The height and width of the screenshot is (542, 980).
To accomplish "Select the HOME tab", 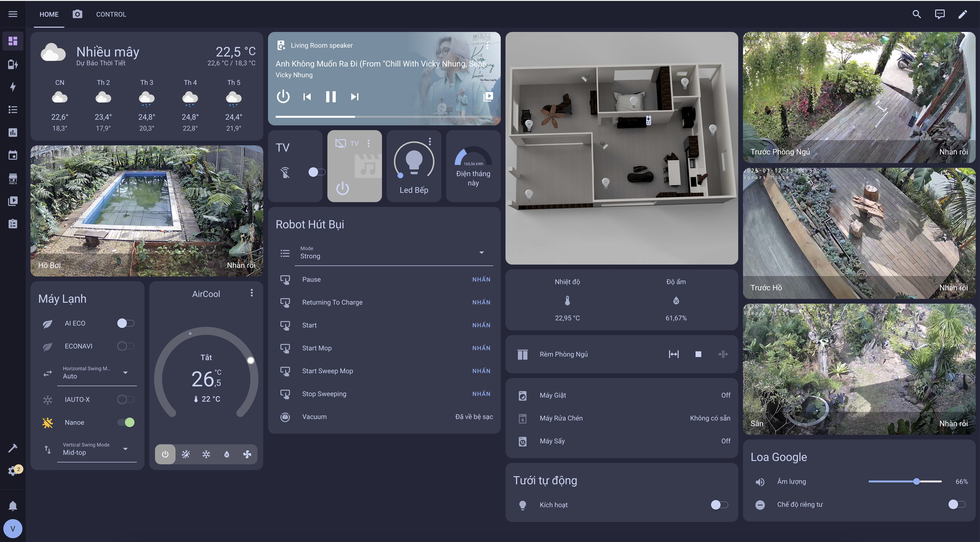I will pos(49,14).
